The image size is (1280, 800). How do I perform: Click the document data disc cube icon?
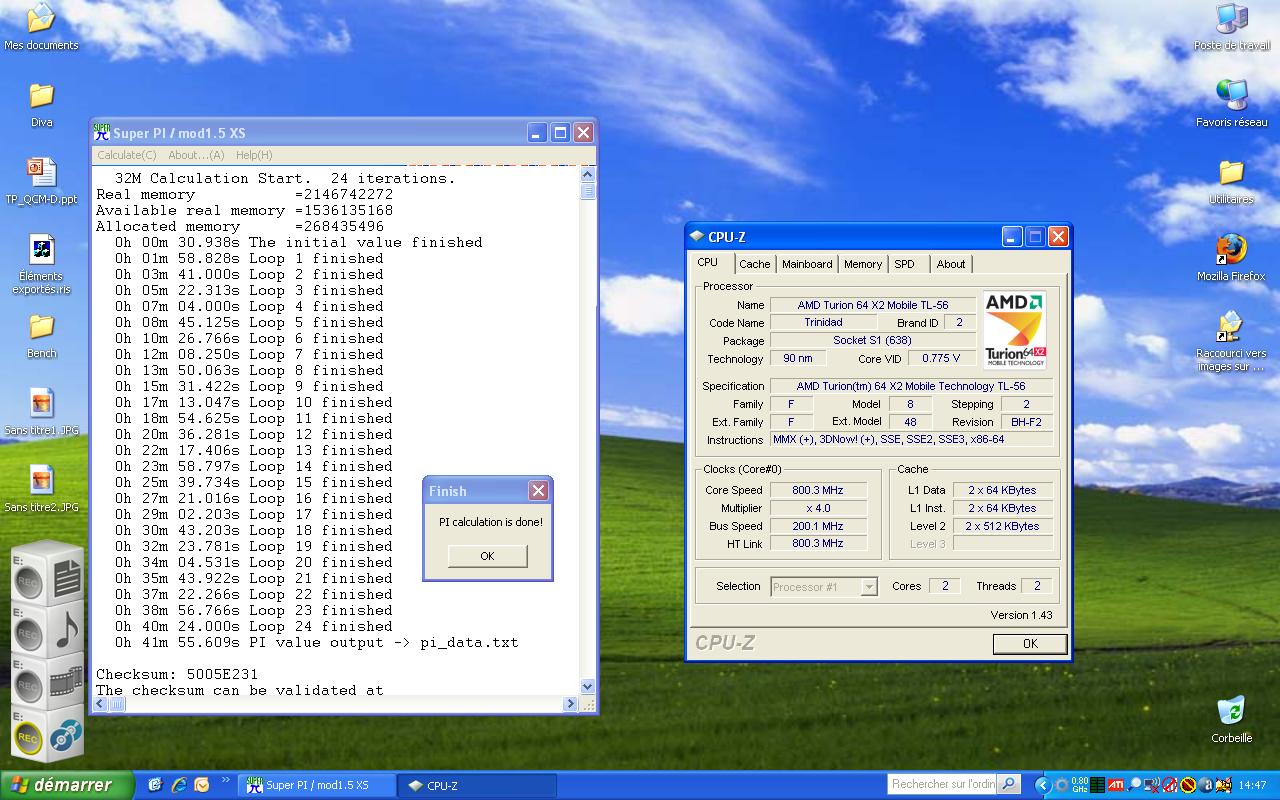point(66,577)
